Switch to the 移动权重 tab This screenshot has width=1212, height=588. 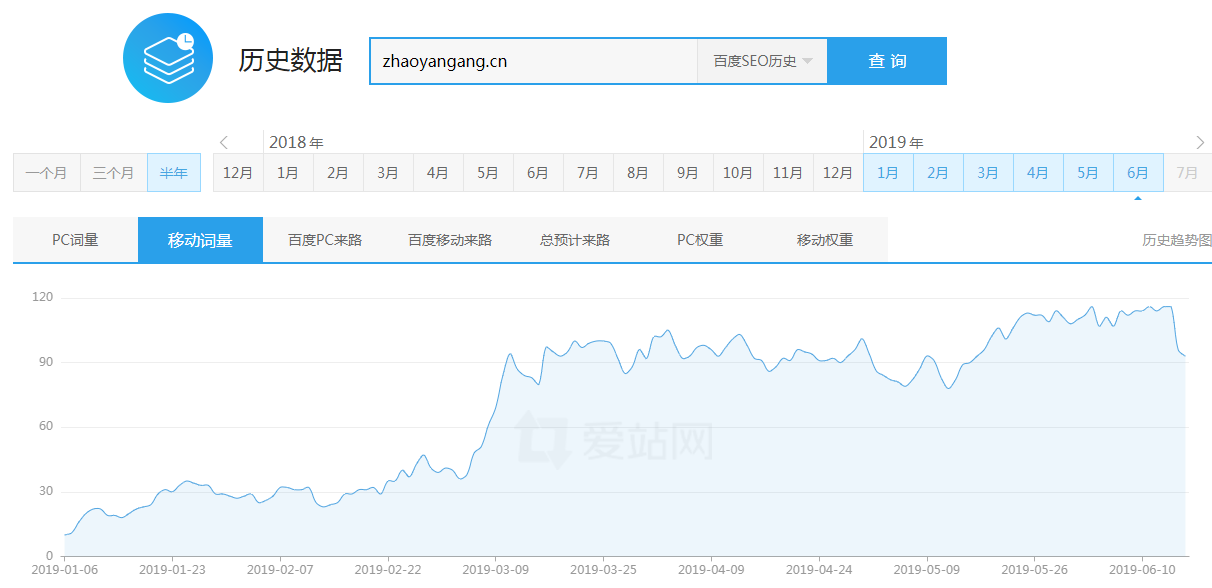click(x=820, y=239)
